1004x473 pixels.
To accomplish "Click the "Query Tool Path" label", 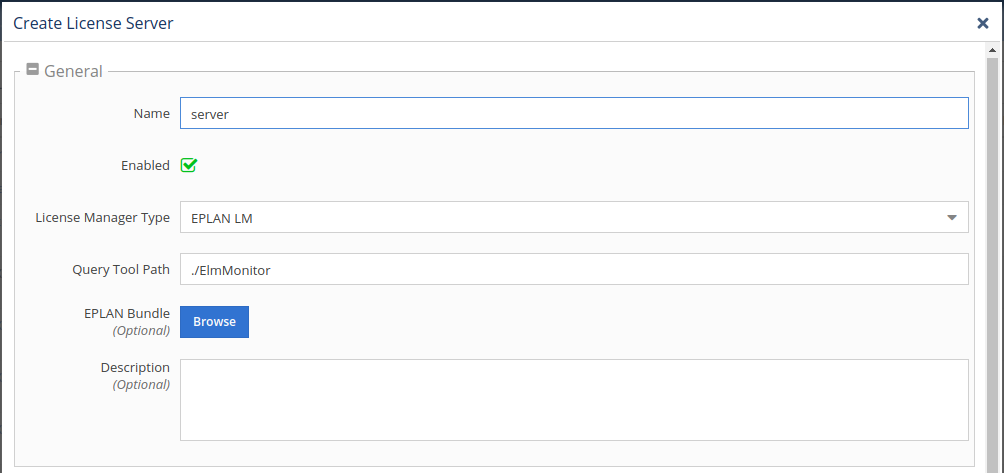I will coord(121,269).
